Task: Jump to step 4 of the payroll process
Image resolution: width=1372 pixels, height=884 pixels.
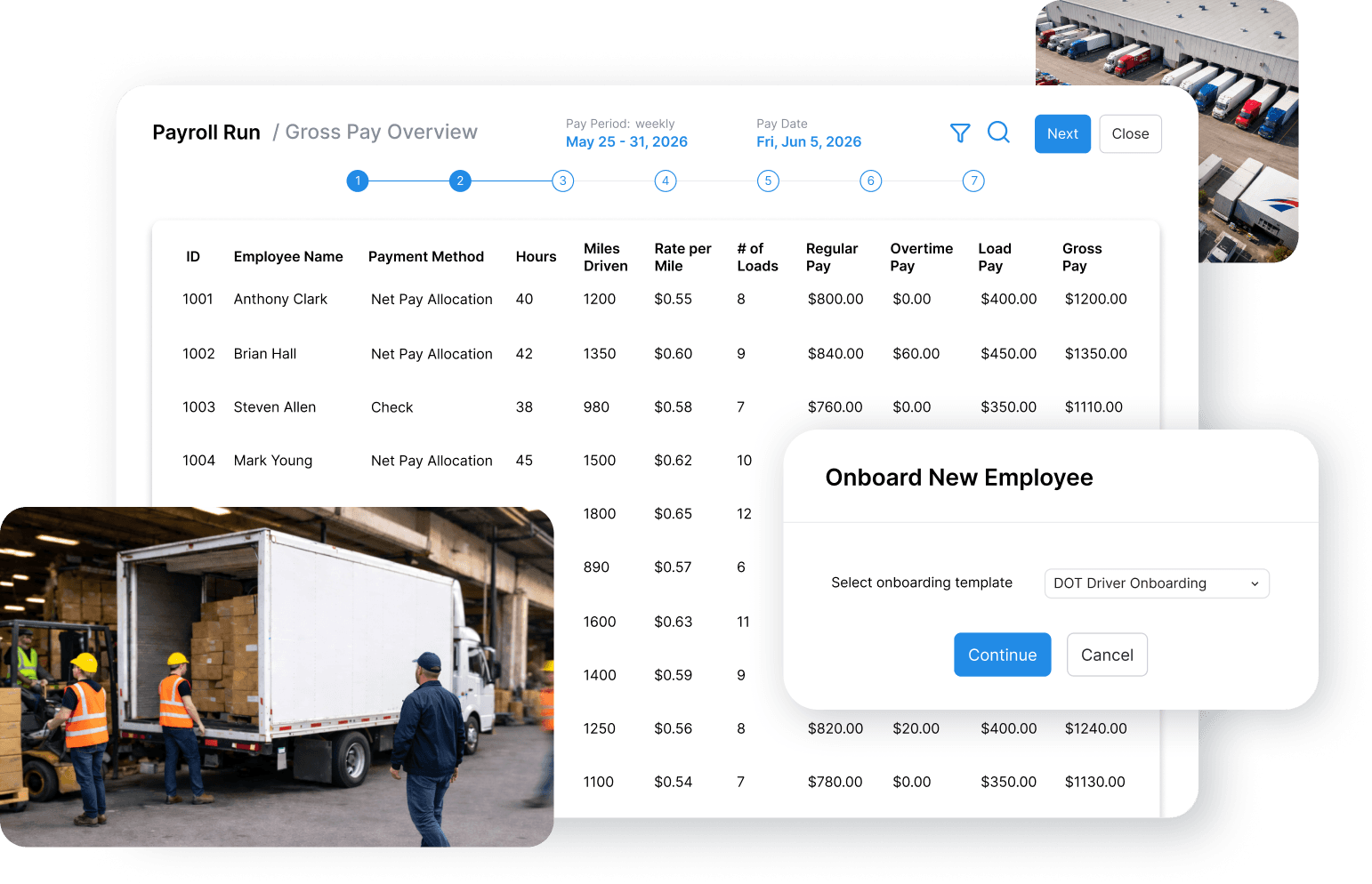Action: tap(665, 181)
